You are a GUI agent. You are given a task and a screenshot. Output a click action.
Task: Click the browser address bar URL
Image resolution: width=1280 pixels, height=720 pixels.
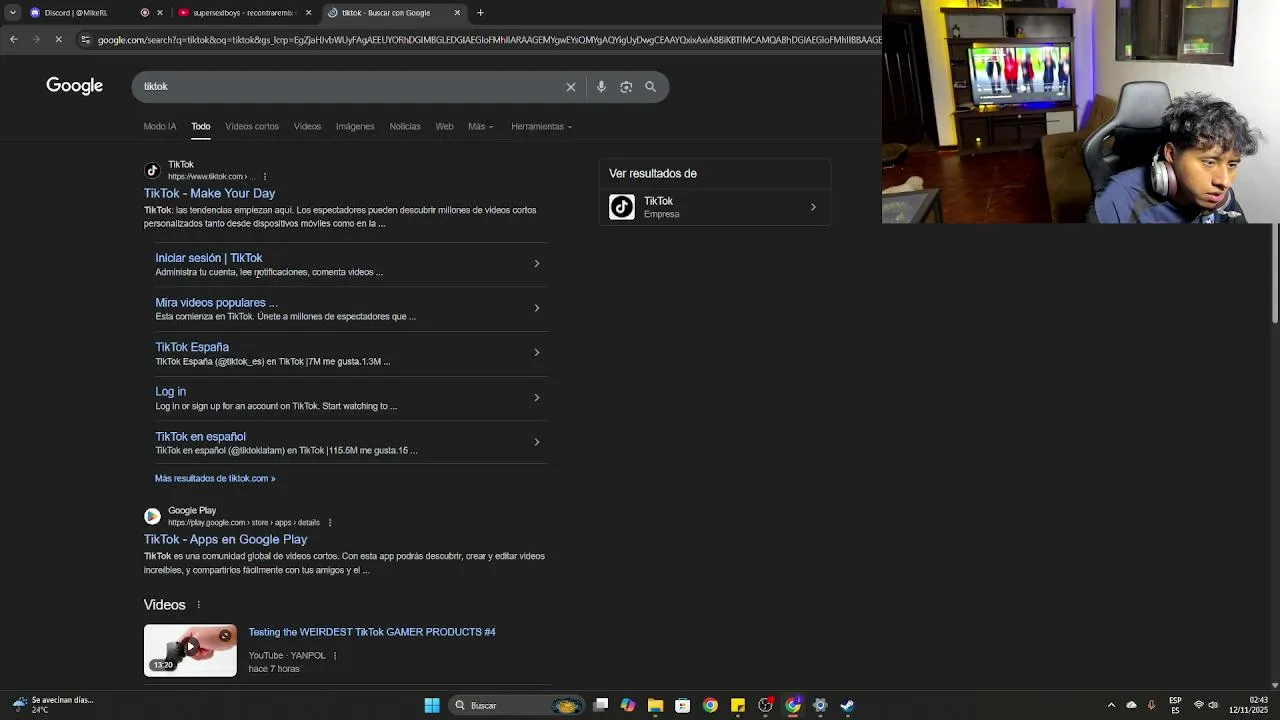pos(488,40)
